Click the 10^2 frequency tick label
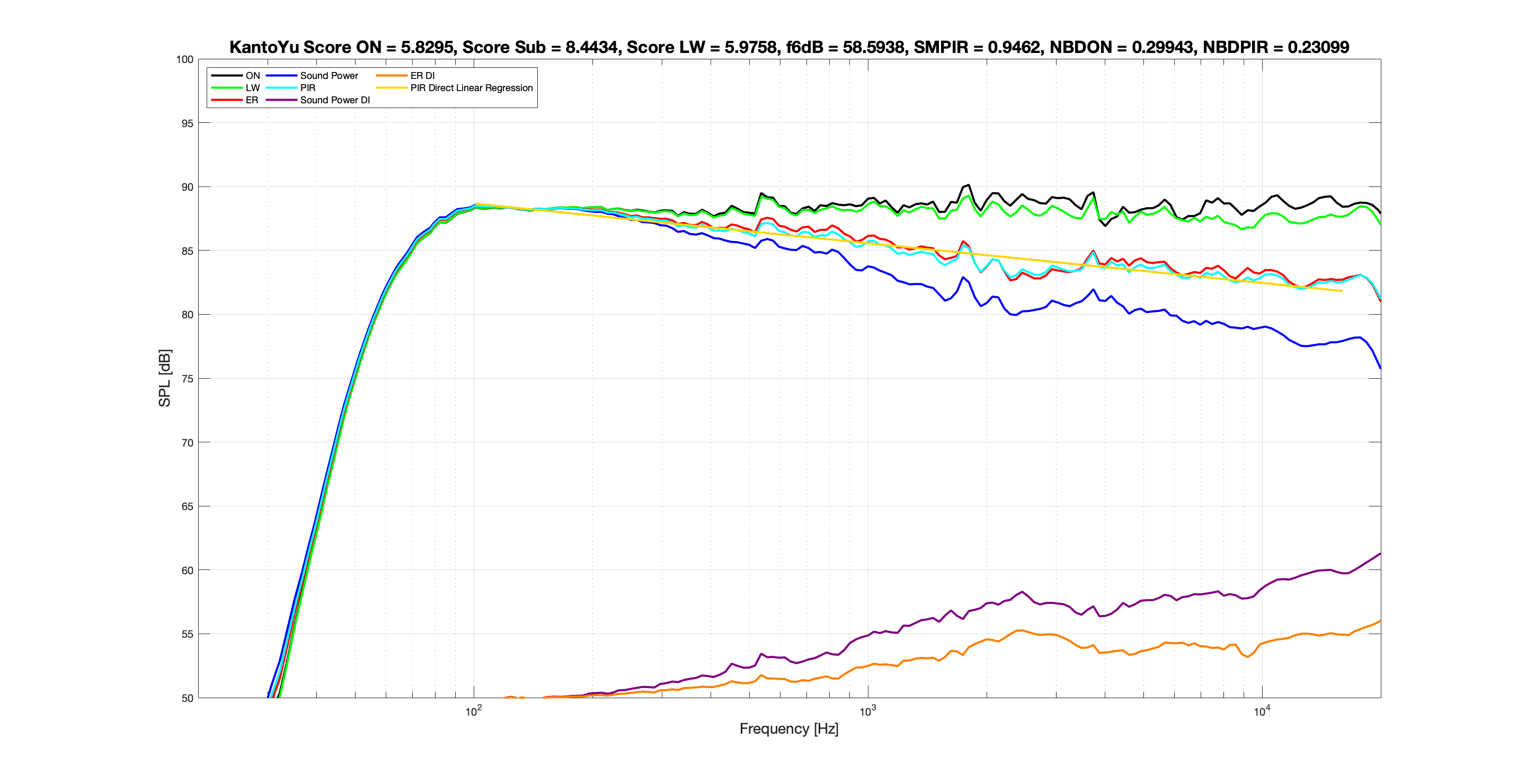Screen dimensions: 1526x784 tap(473, 711)
